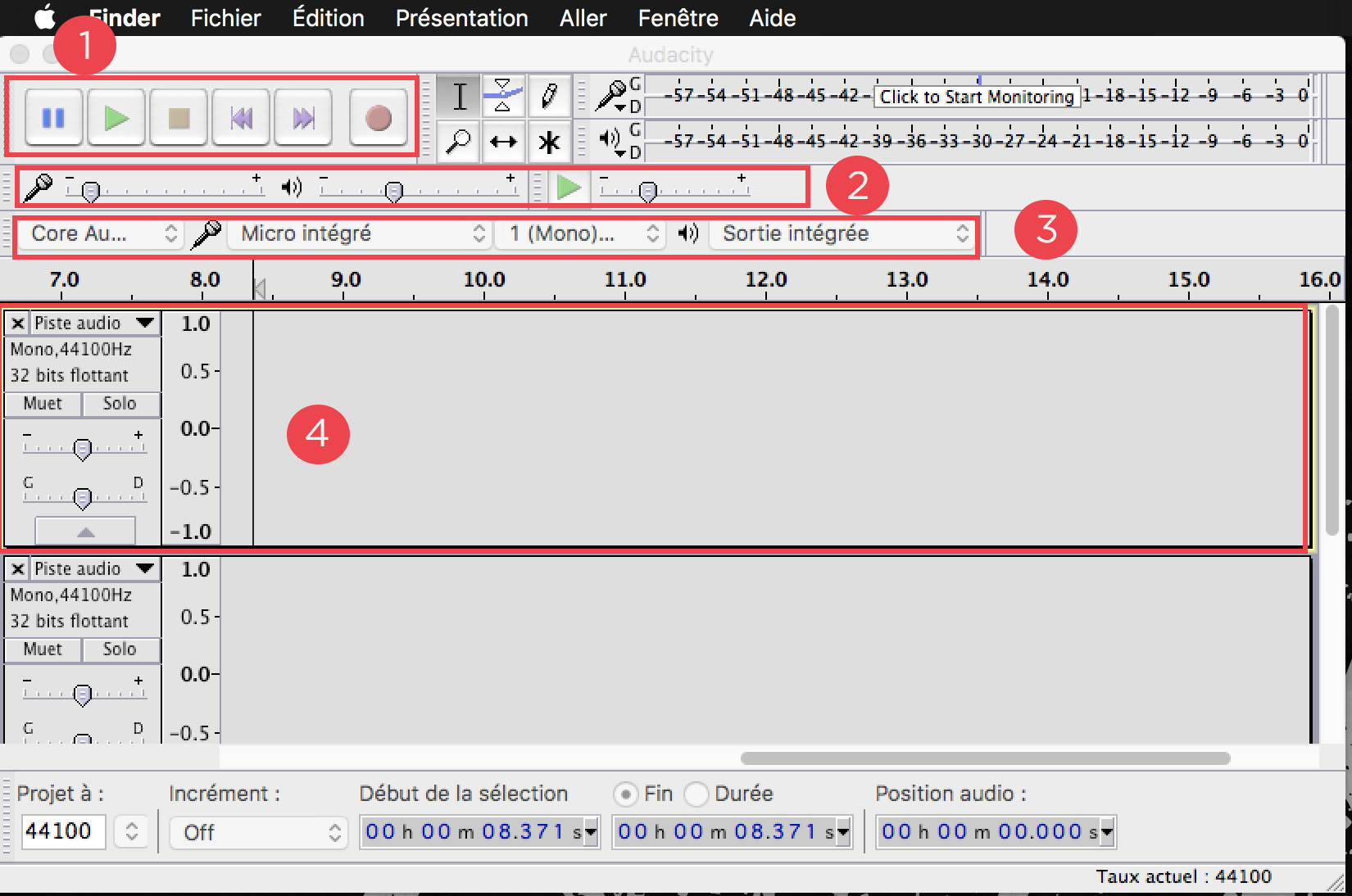Image resolution: width=1352 pixels, height=896 pixels.
Task: Click the horizontal scrollbar thumb
Action: [x=985, y=758]
